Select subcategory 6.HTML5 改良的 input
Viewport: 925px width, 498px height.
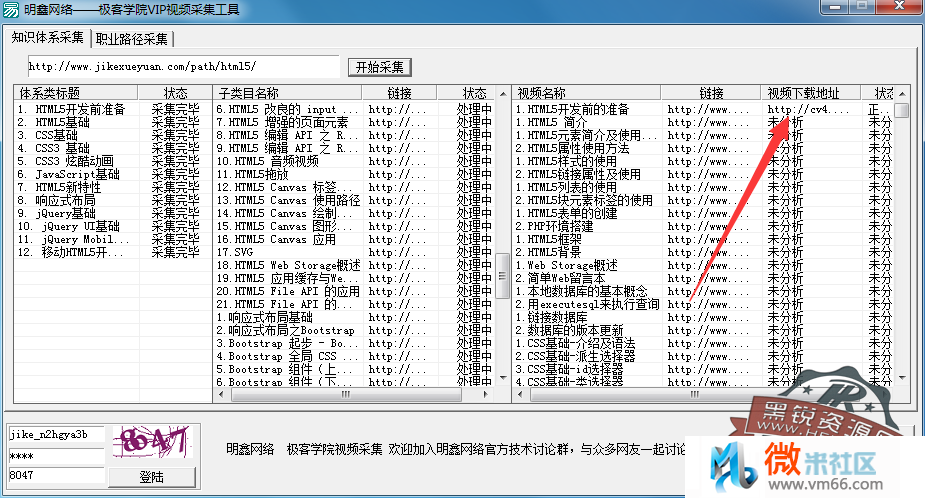click(x=287, y=109)
